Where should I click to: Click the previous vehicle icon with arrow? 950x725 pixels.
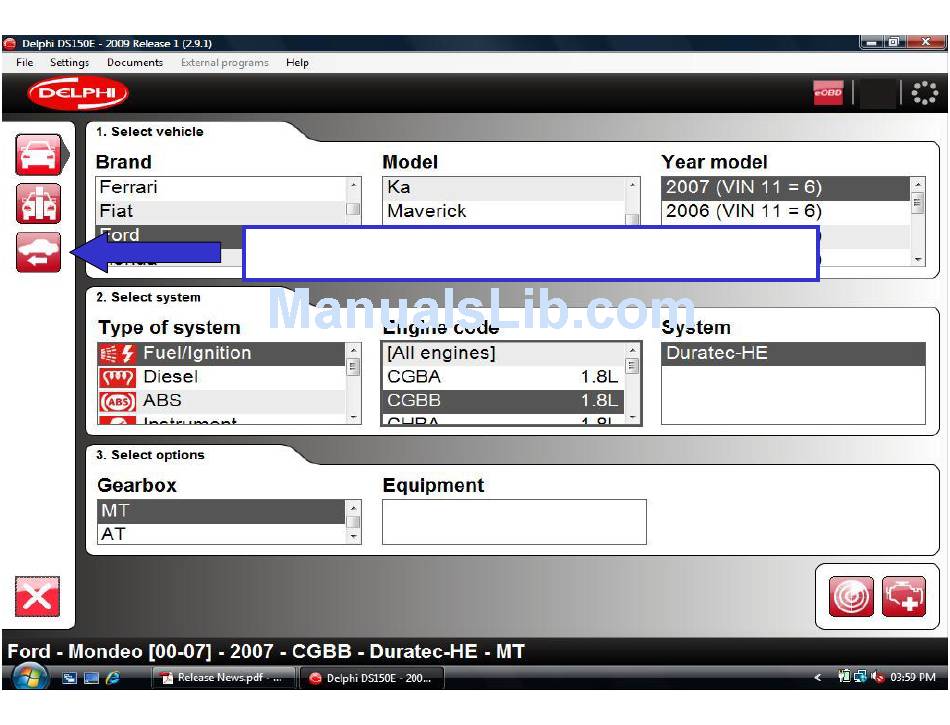[x=38, y=252]
